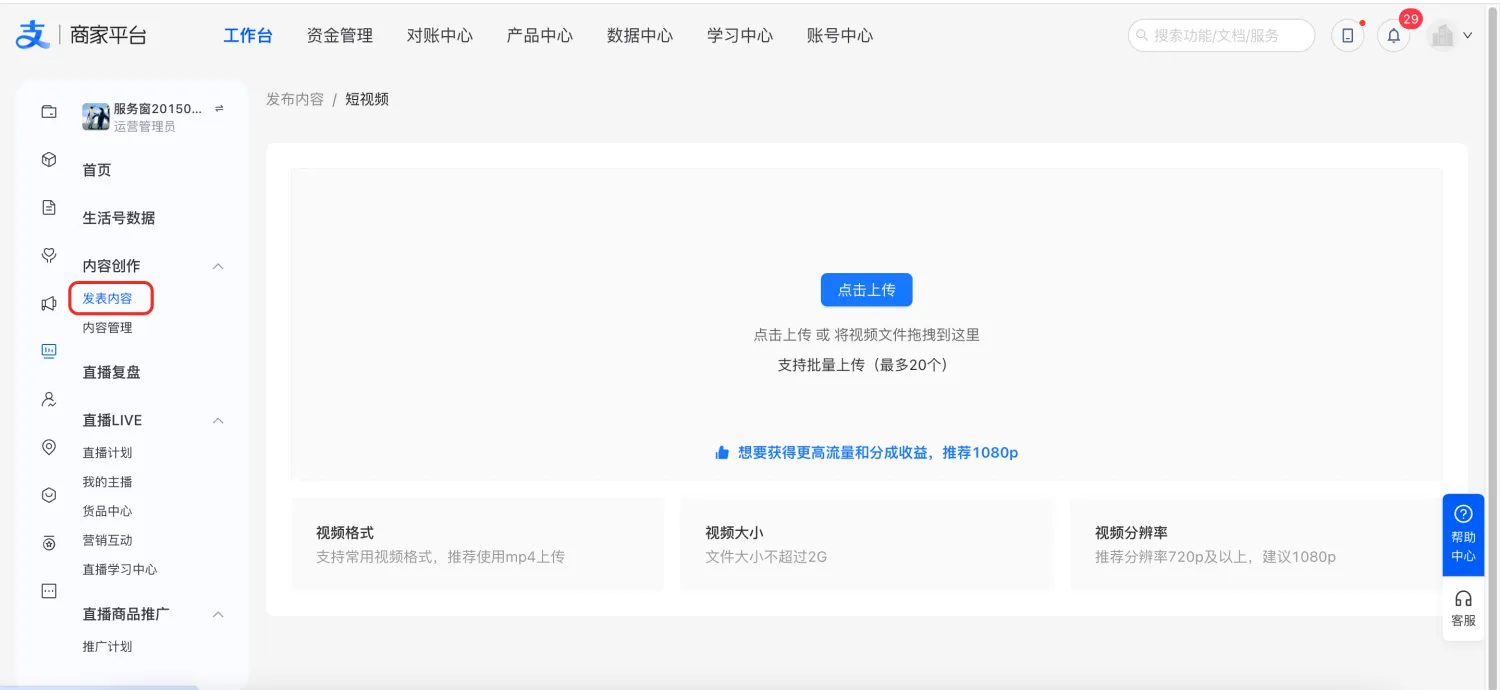Open notifications bell with 29 badge

(x=1394, y=36)
